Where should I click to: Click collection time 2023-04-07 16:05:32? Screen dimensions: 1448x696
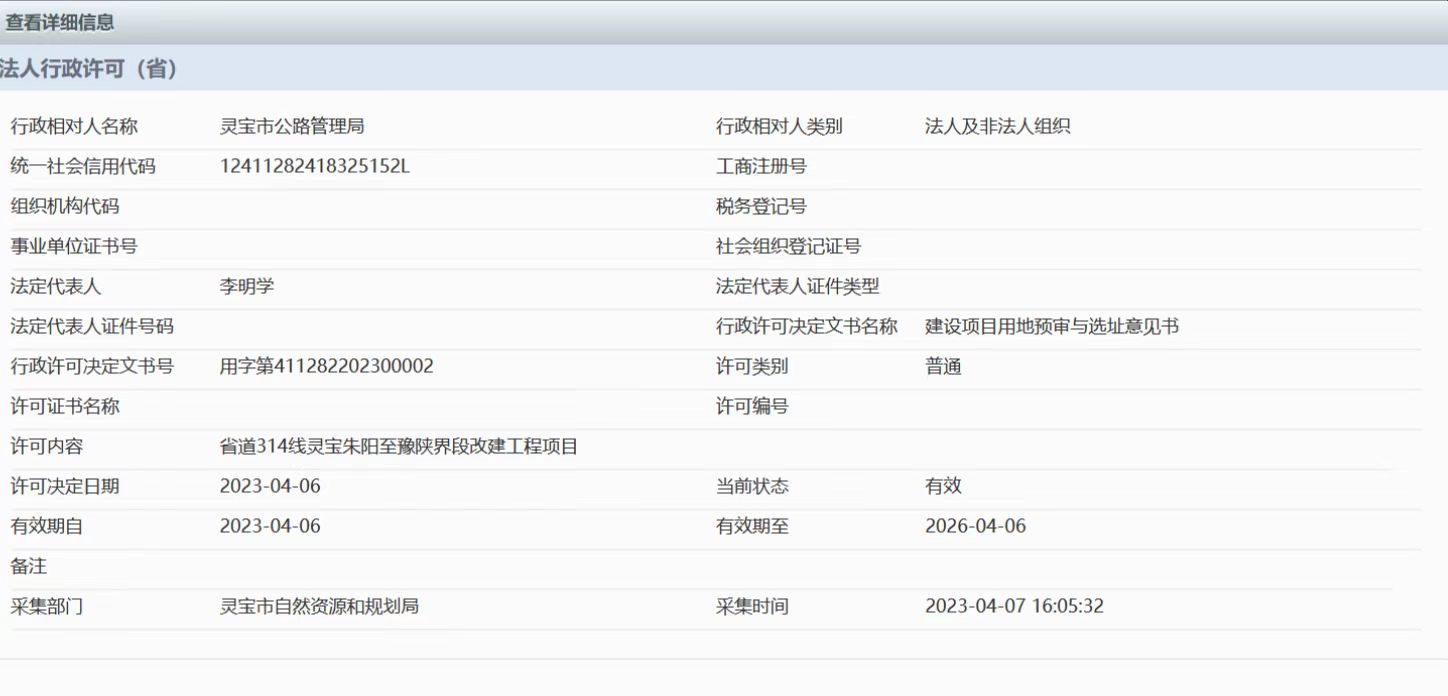coord(1013,605)
